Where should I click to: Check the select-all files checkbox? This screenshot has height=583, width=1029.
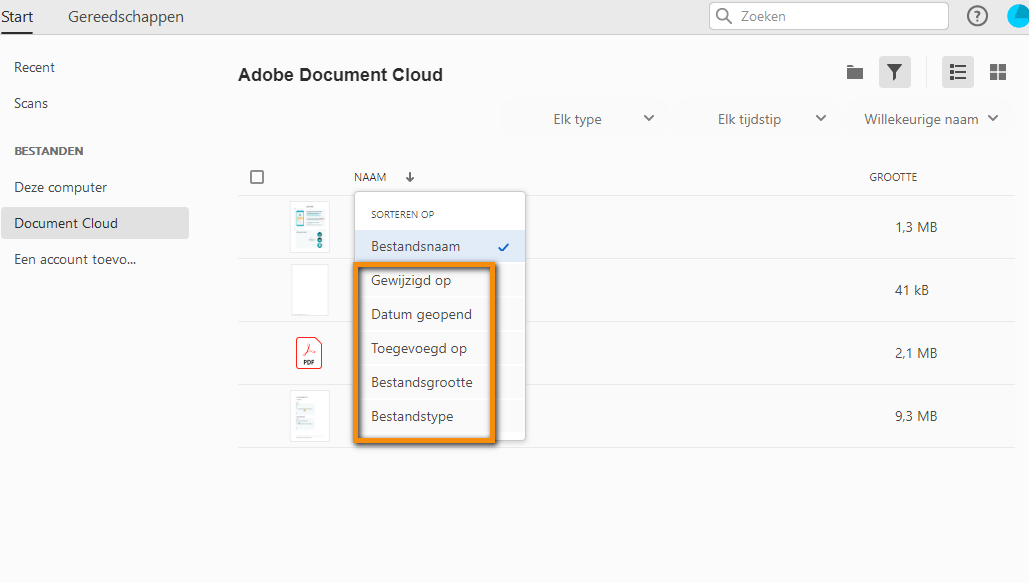[257, 176]
